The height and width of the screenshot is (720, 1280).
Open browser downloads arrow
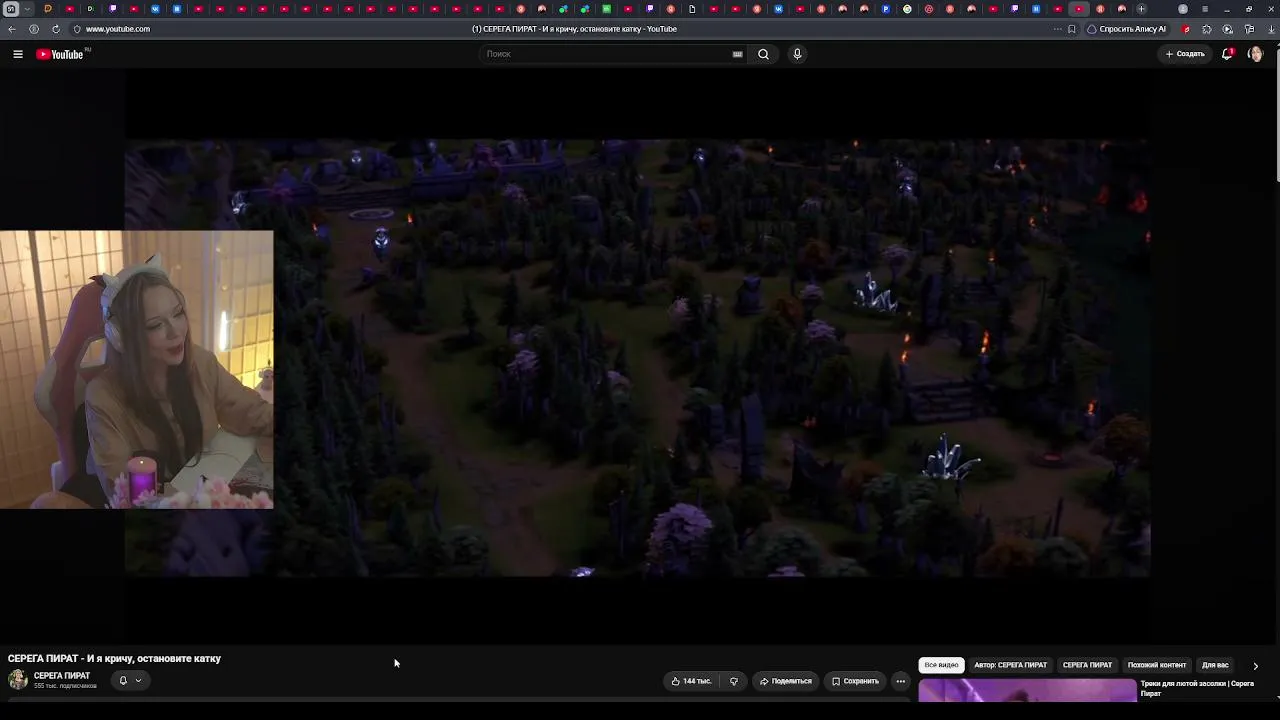coord(1271,29)
